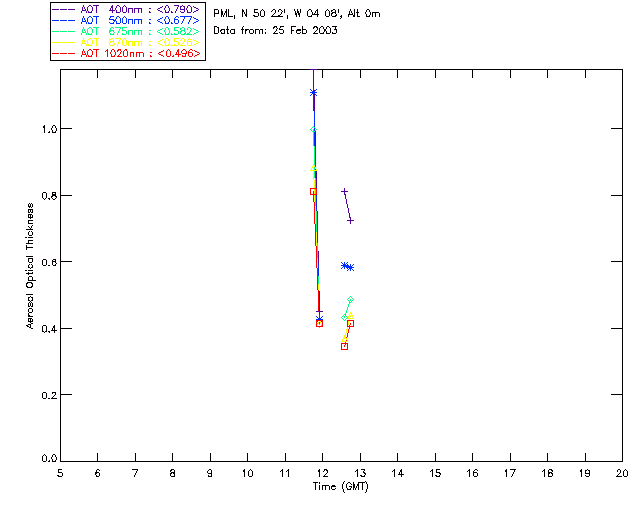Click the red square marker at 0.8 level

coord(313,191)
